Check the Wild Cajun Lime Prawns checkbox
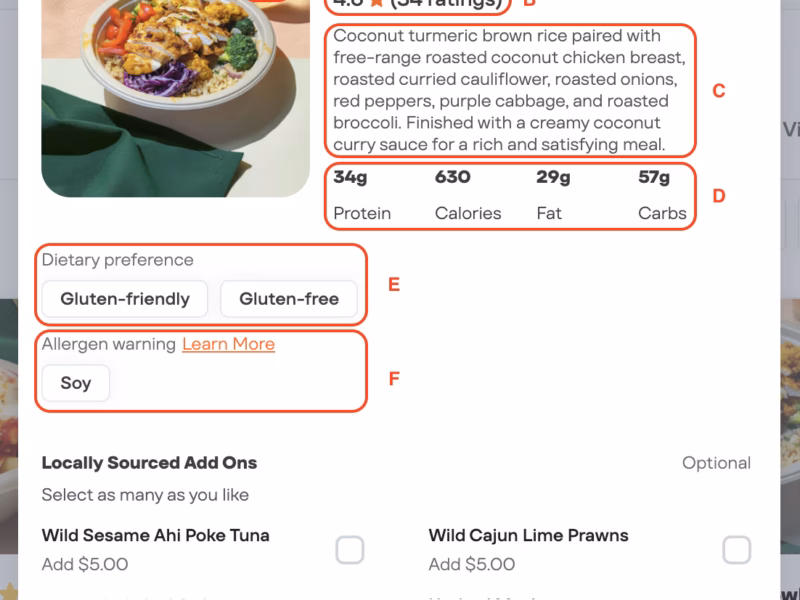Screen dimensions: 800x600 pos(736,550)
